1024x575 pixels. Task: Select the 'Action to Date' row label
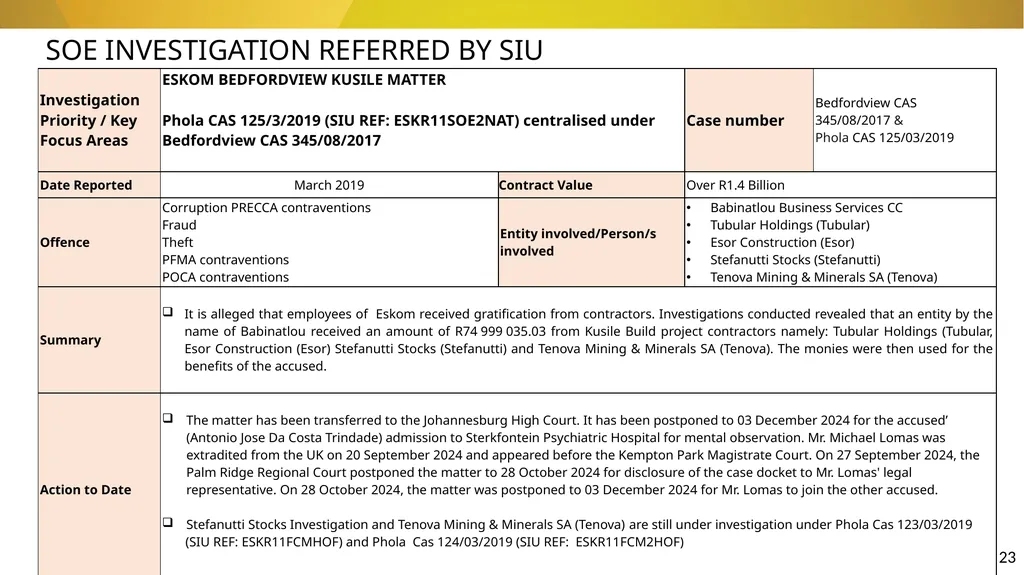pyautogui.click(x=86, y=489)
